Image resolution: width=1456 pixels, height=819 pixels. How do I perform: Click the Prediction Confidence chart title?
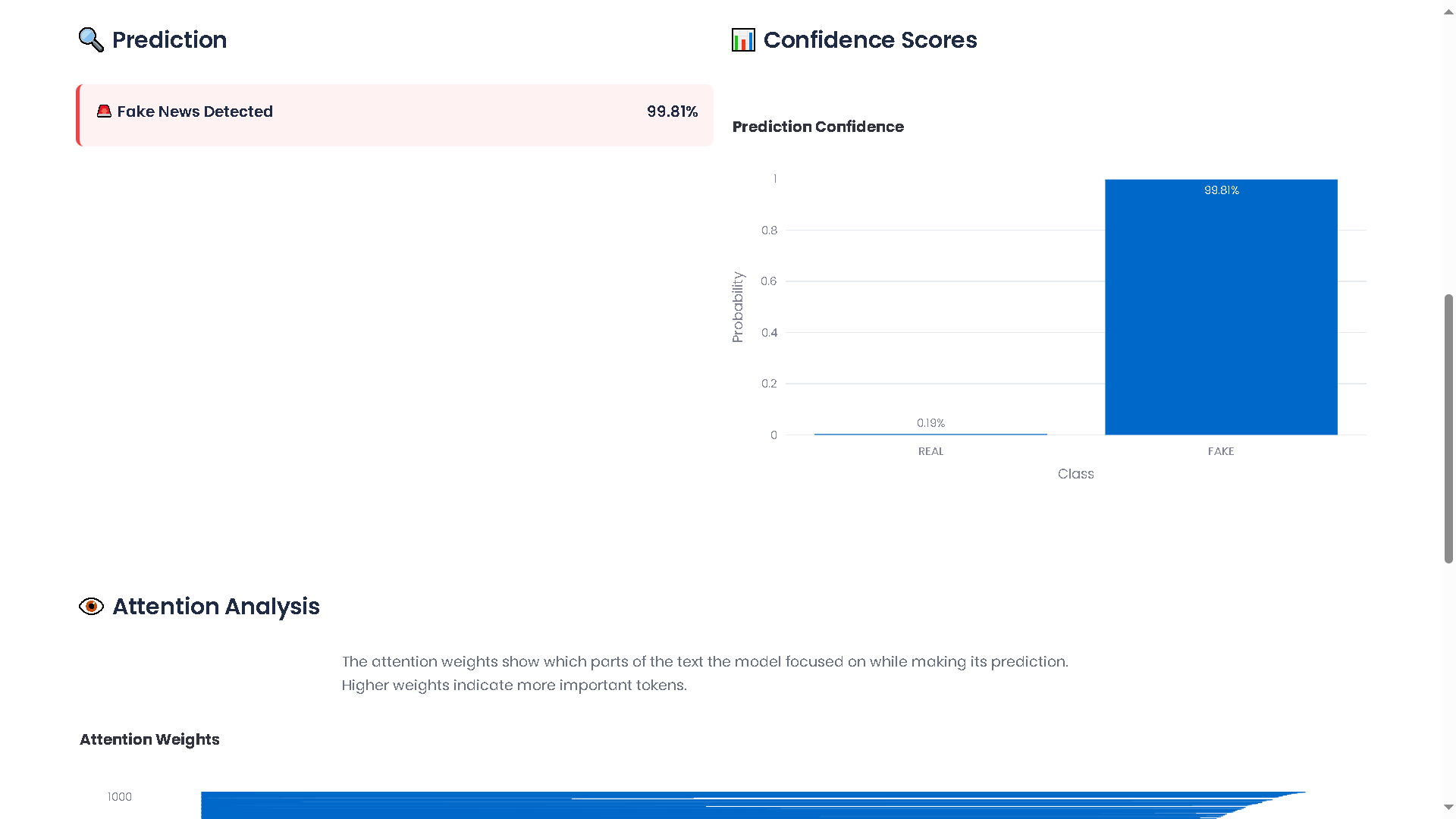click(x=817, y=127)
